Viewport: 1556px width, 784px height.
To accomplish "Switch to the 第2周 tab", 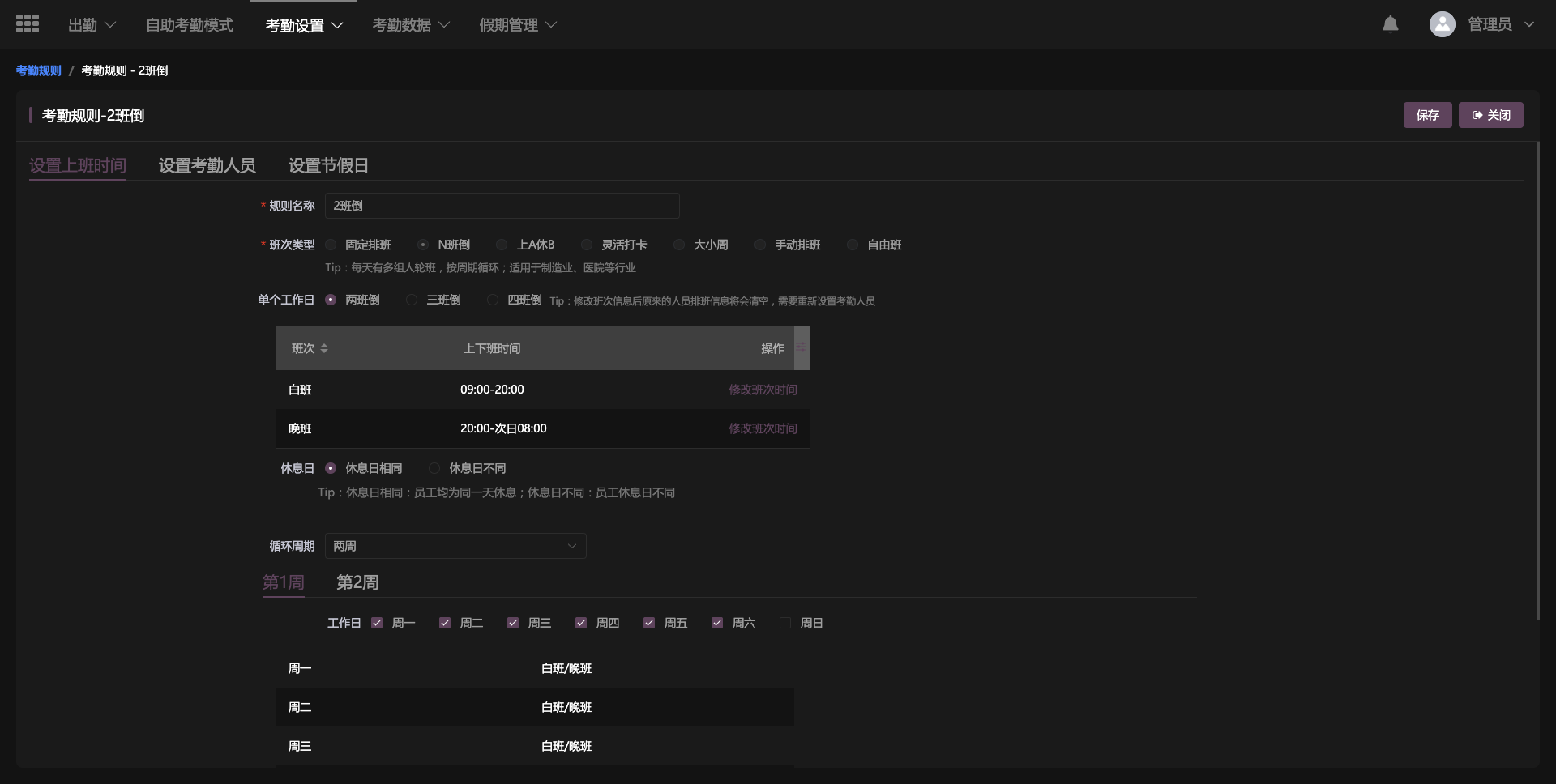I will click(357, 582).
